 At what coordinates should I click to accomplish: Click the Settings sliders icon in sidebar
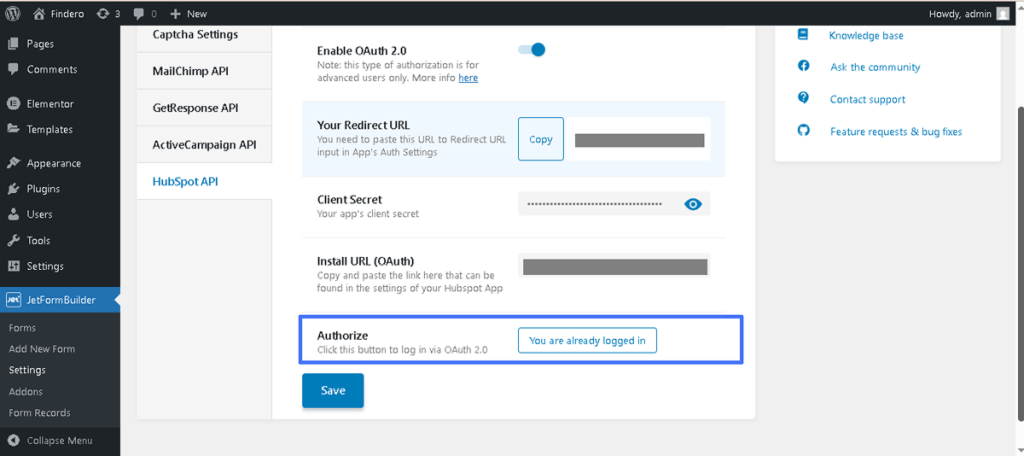tap(13, 266)
